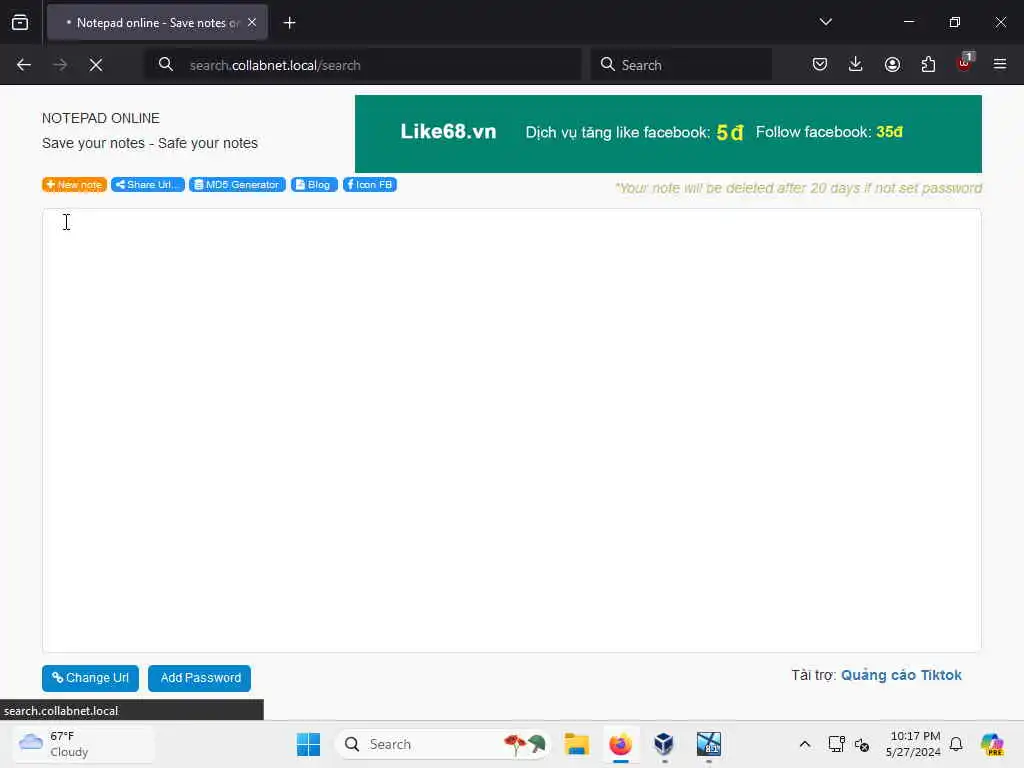Open the taskbar app right of VirtualBox

coord(709,744)
